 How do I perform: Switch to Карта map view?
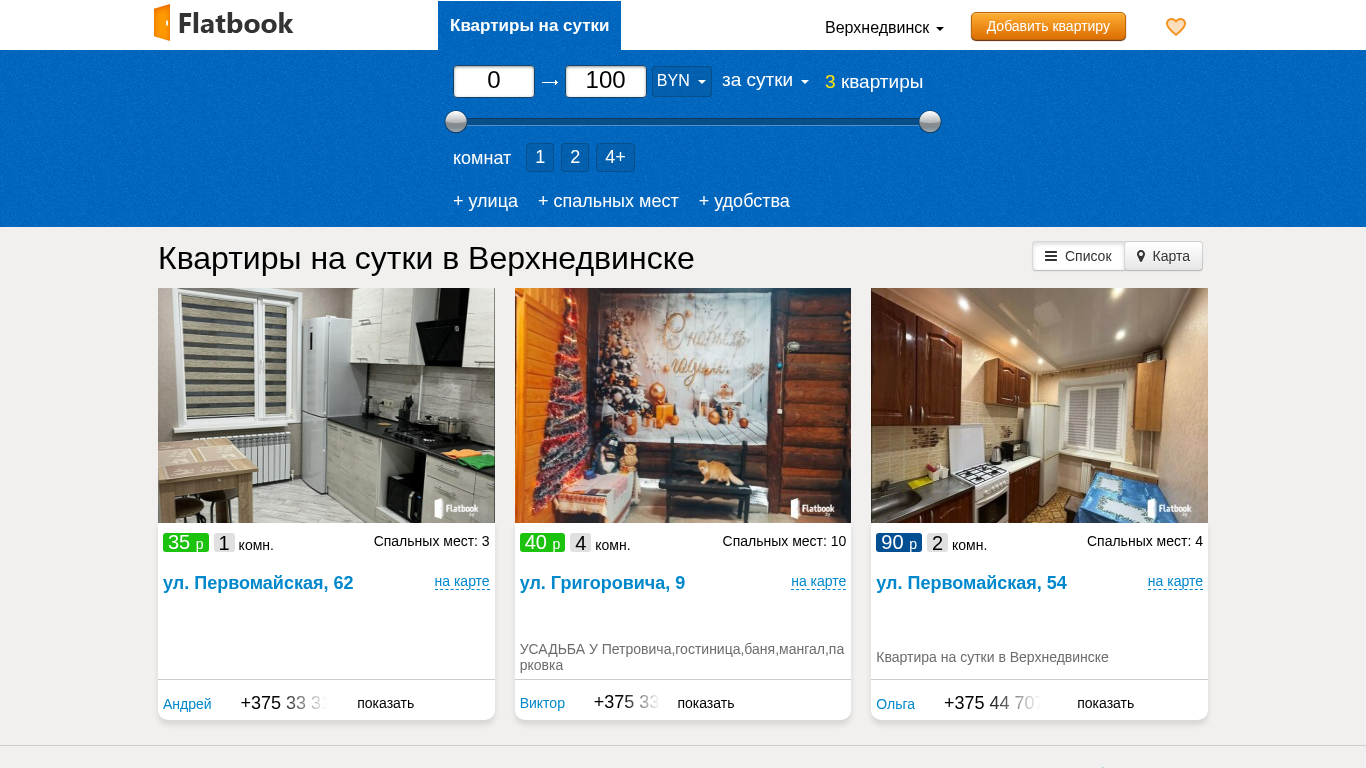point(1163,256)
